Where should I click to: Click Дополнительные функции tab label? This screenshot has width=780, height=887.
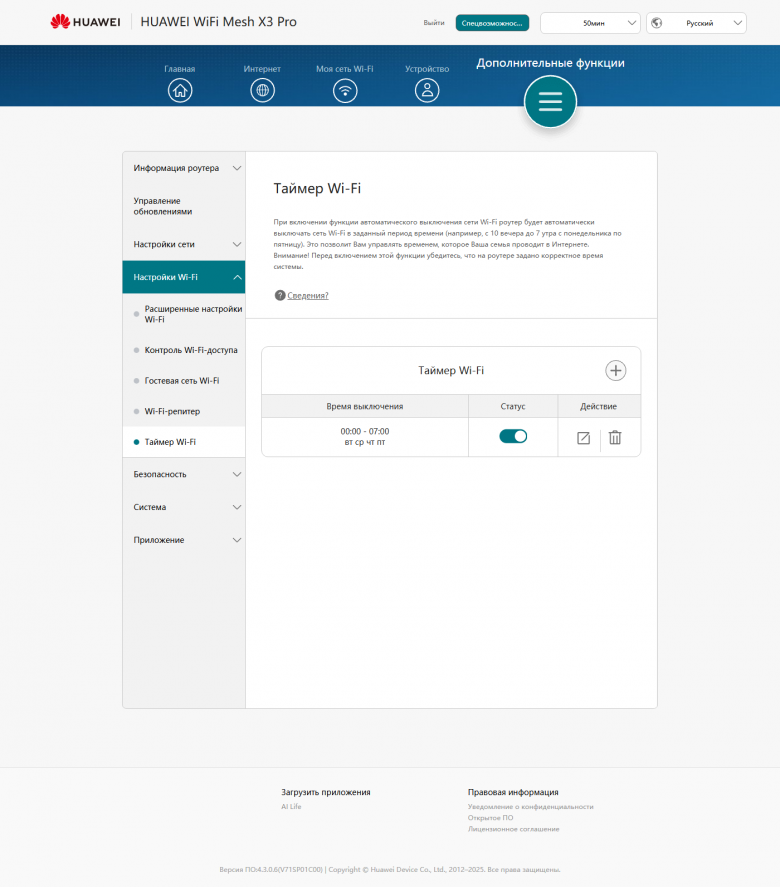click(x=550, y=63)
